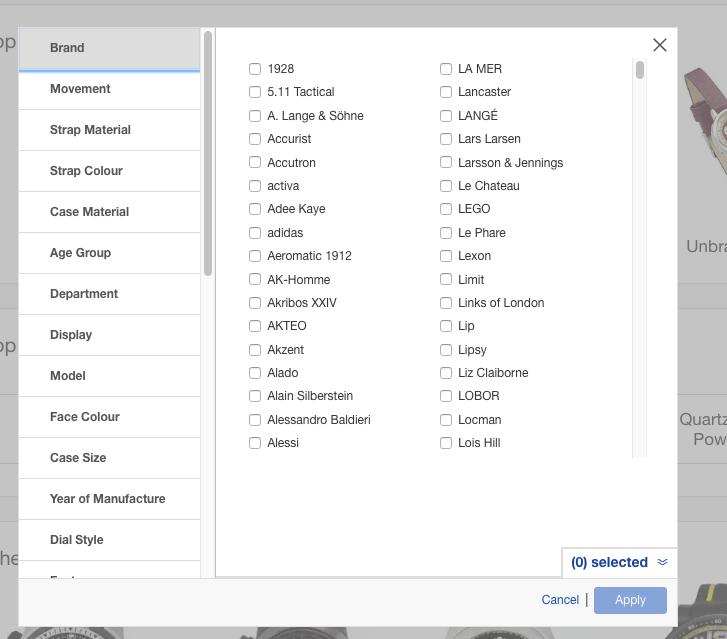Expand the (0) selected chevron
Image resolution: width=727 pixels, height=639 pixels.
(x=663, y=562)
